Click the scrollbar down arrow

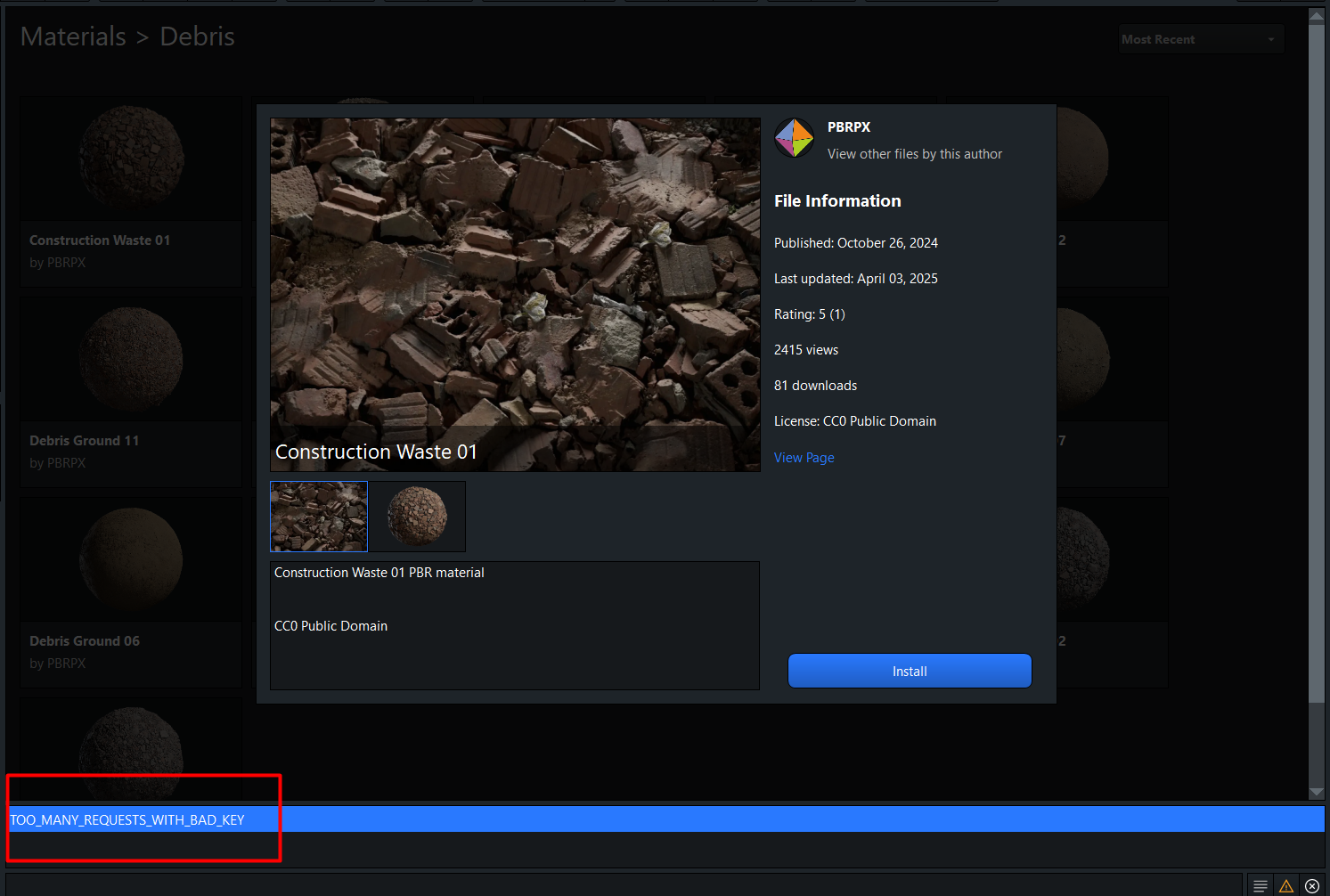pos(1316,792)
